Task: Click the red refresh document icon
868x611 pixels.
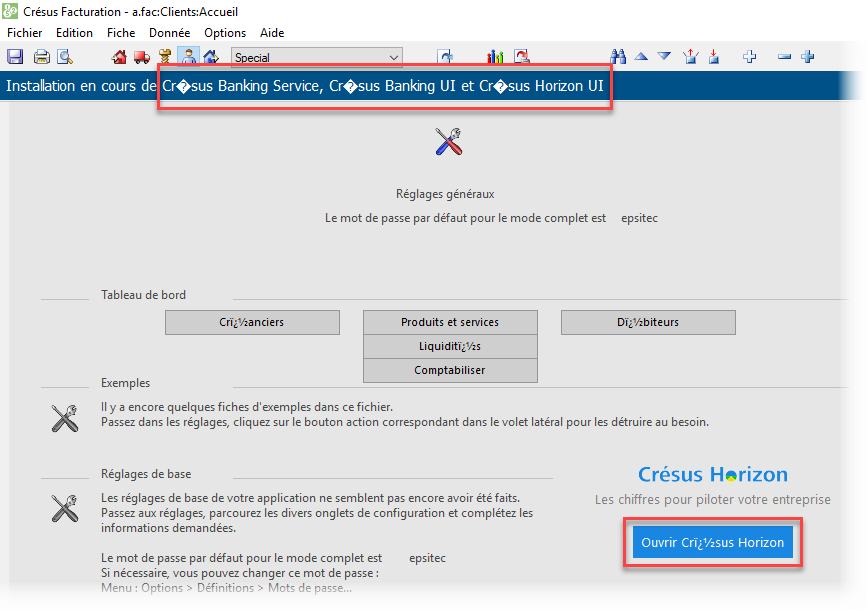Action: tap(521, 56)
